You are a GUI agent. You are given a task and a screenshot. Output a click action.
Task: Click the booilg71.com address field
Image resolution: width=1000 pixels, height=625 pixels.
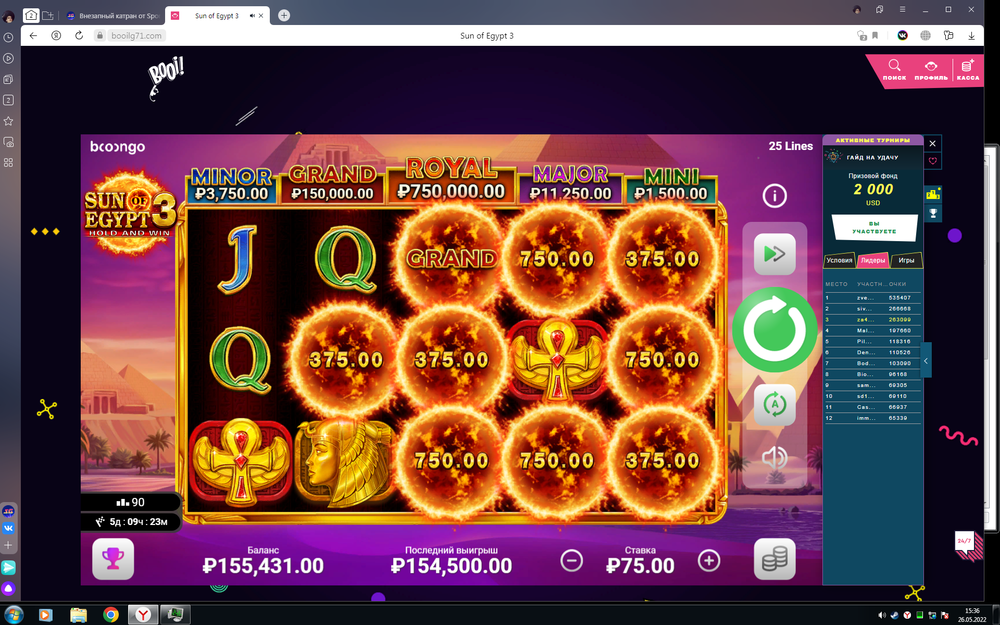[136, 36]
